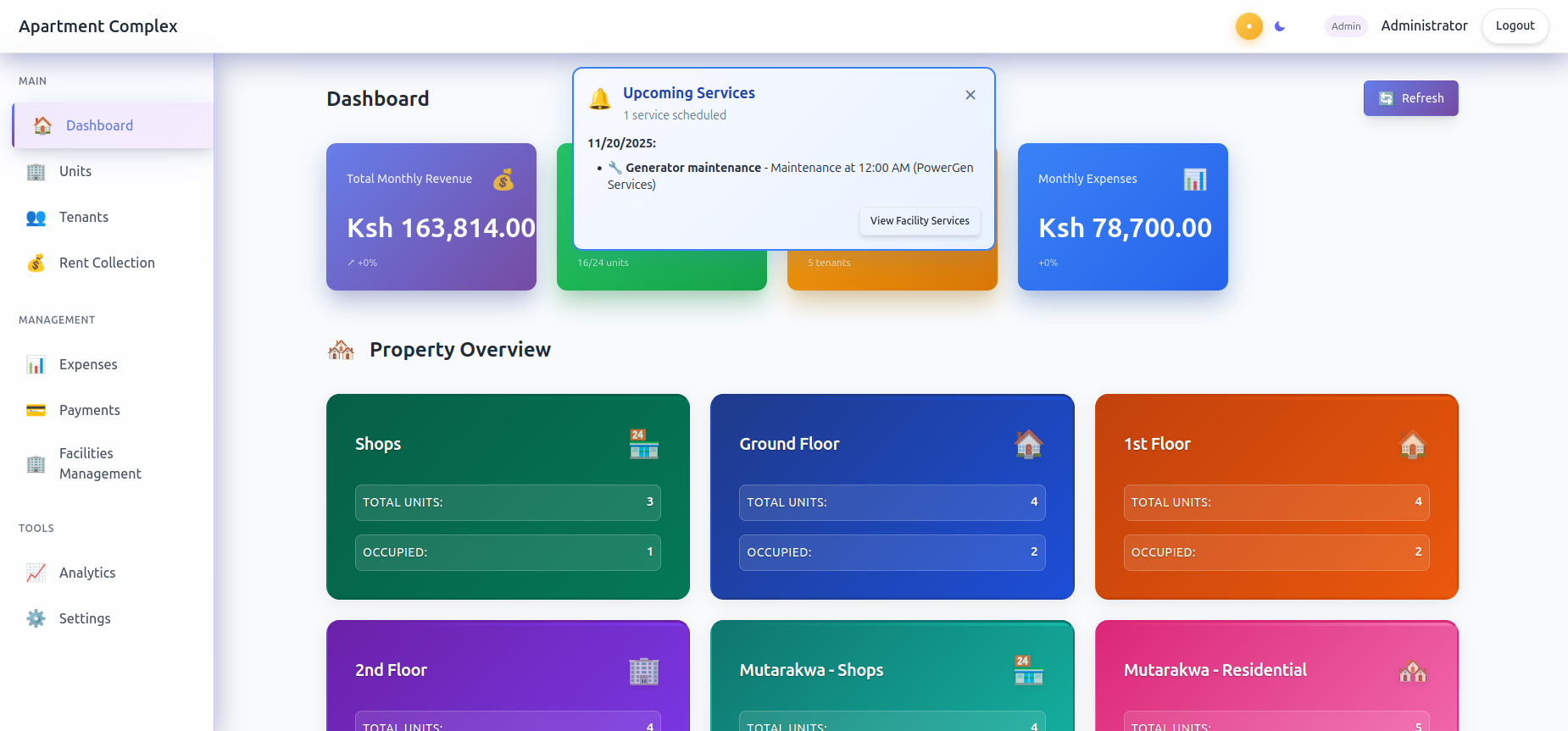This screenshot has height=731, width=1568.
Task: Click the Rent Collection money bag icon
Action: click(36, 263)
